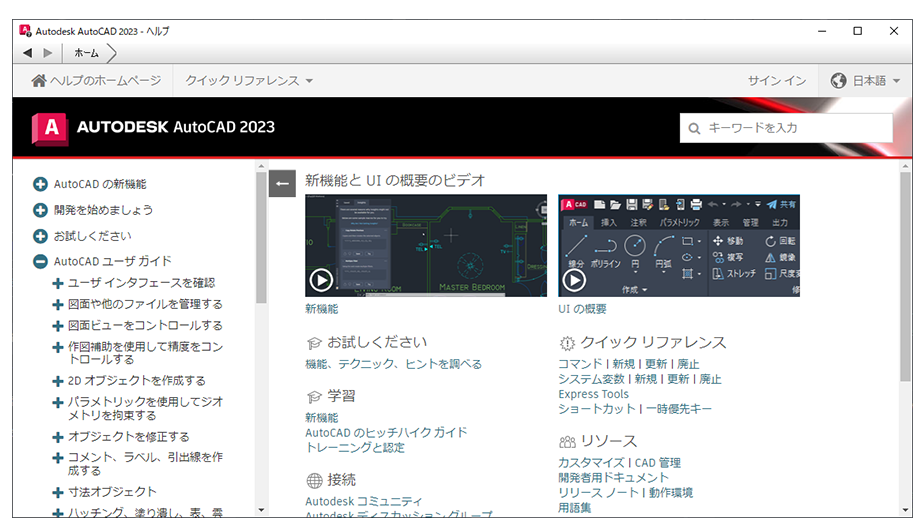Click 更新 link in システム変数 row
The height and width of the screenshot is (531, 922).
(x=678, y=379)
